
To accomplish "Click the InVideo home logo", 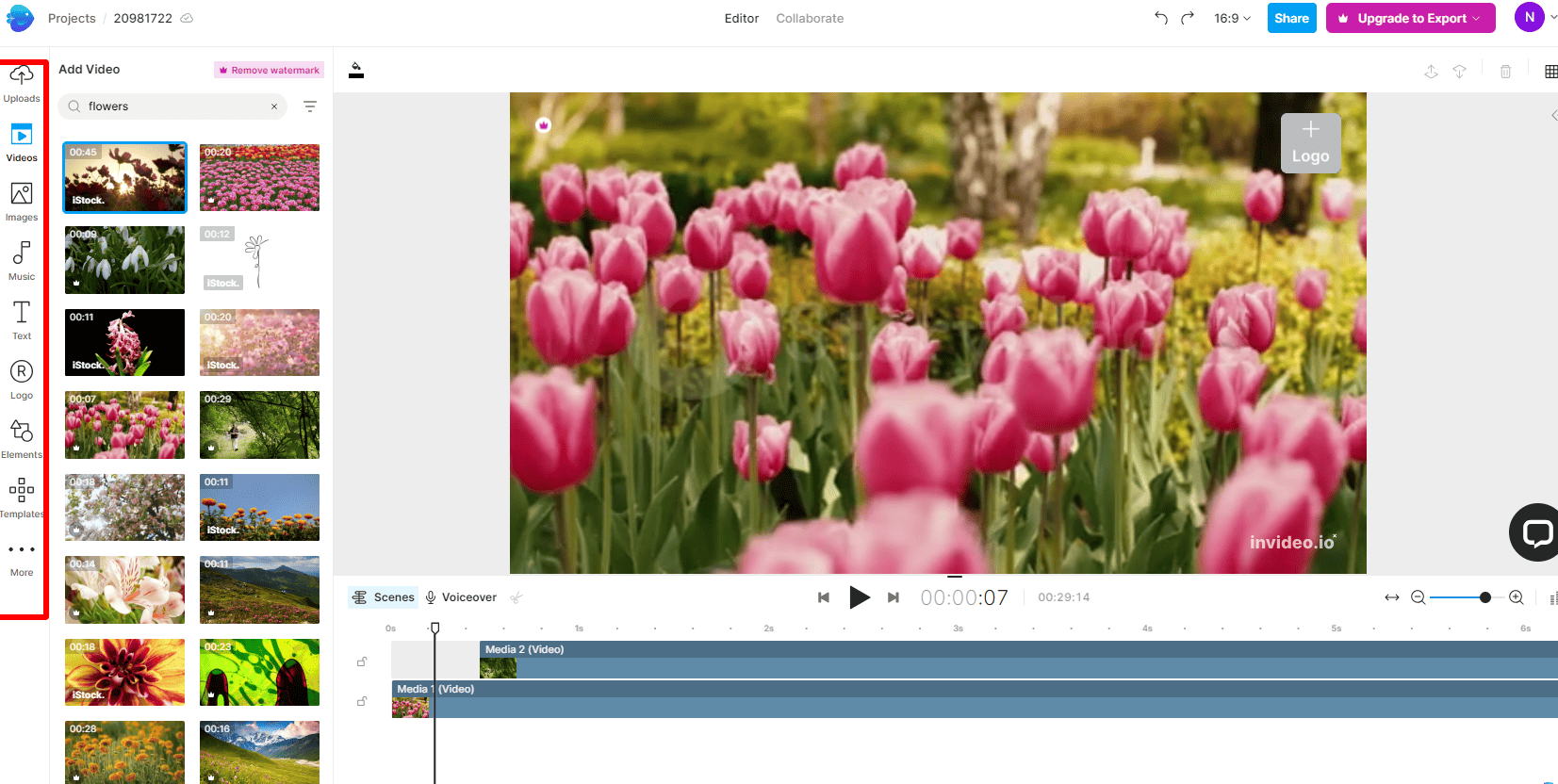I will (20, 18).
